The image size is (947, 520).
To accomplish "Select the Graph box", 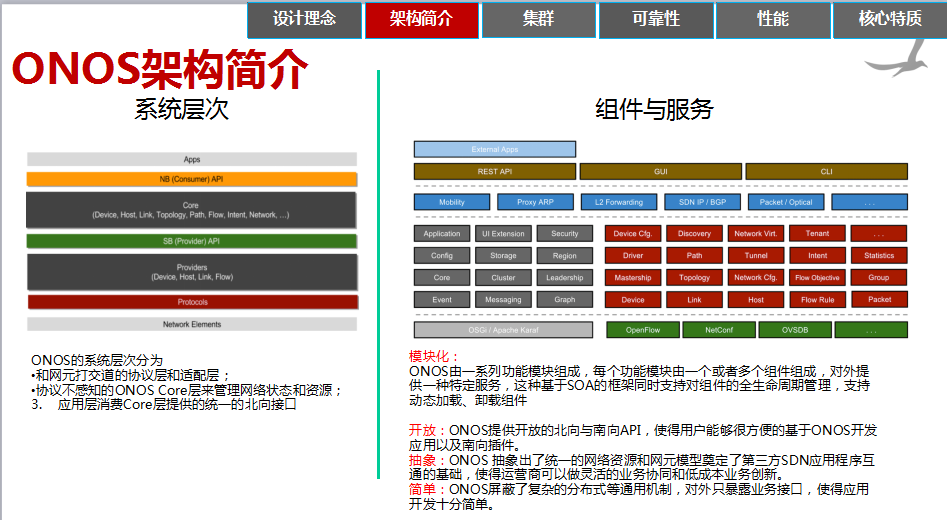I will point(565,300).
